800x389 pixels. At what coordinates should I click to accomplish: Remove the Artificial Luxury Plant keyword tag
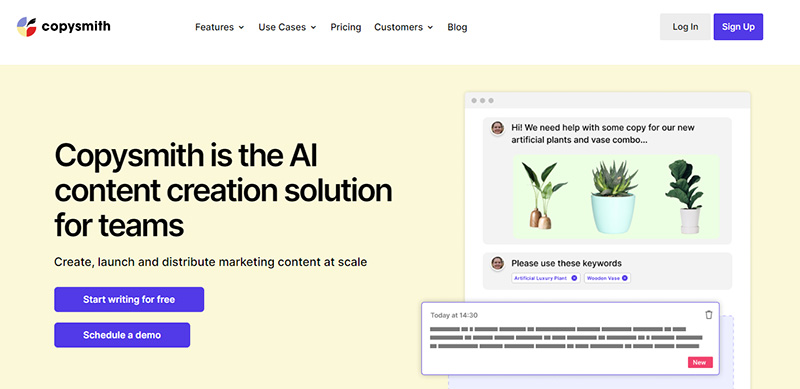pyautogui.click(x=574, y=278)
